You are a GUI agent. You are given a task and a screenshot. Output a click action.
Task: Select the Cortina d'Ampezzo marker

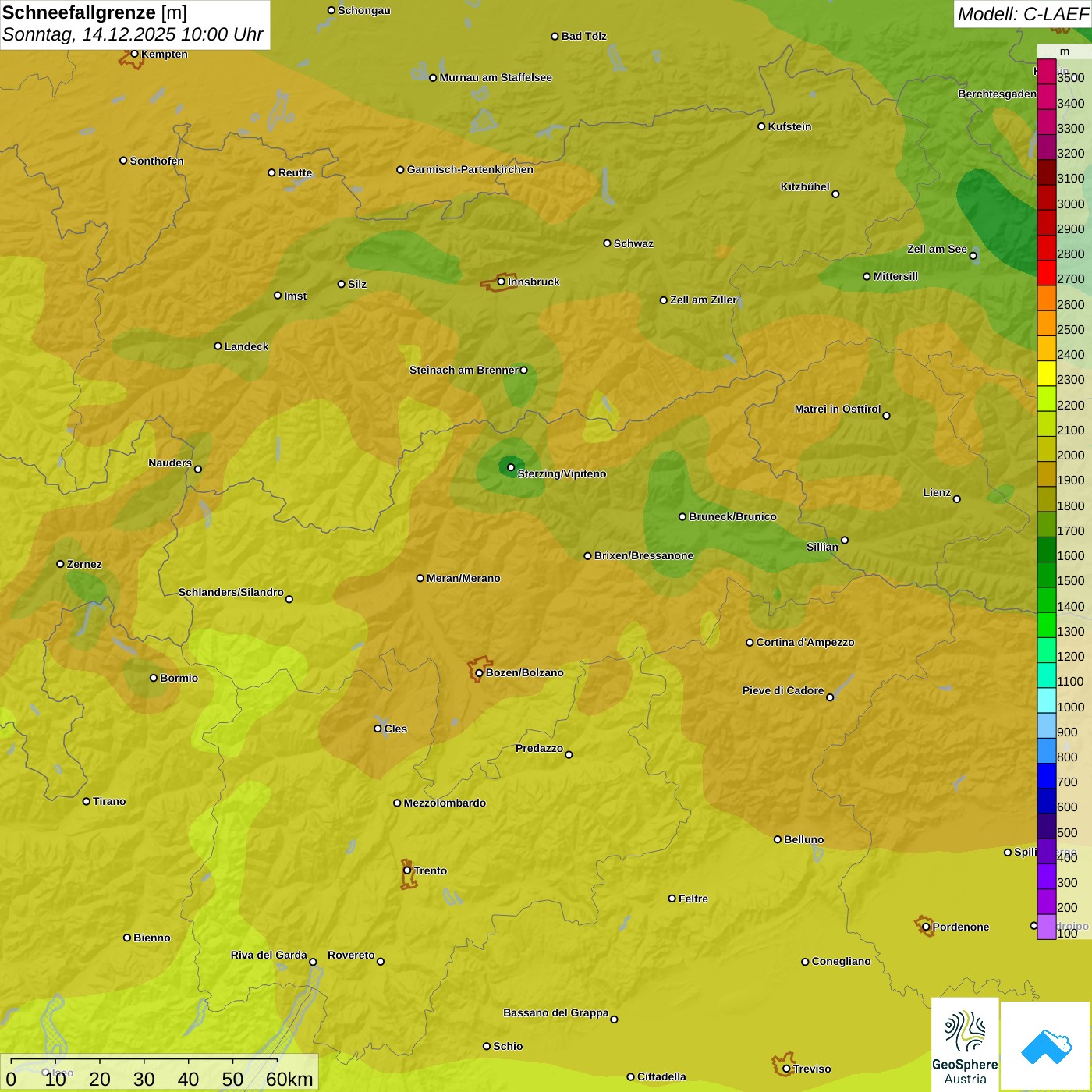click(x=750, y=643)
